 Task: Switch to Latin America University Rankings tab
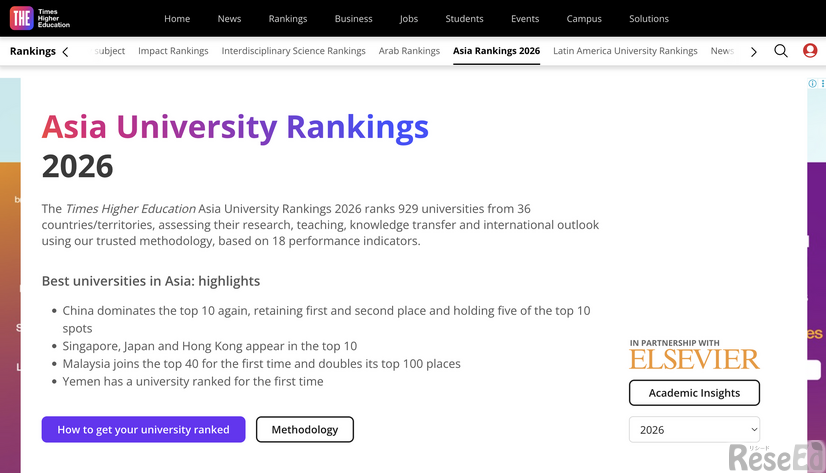tap(625, 51)
